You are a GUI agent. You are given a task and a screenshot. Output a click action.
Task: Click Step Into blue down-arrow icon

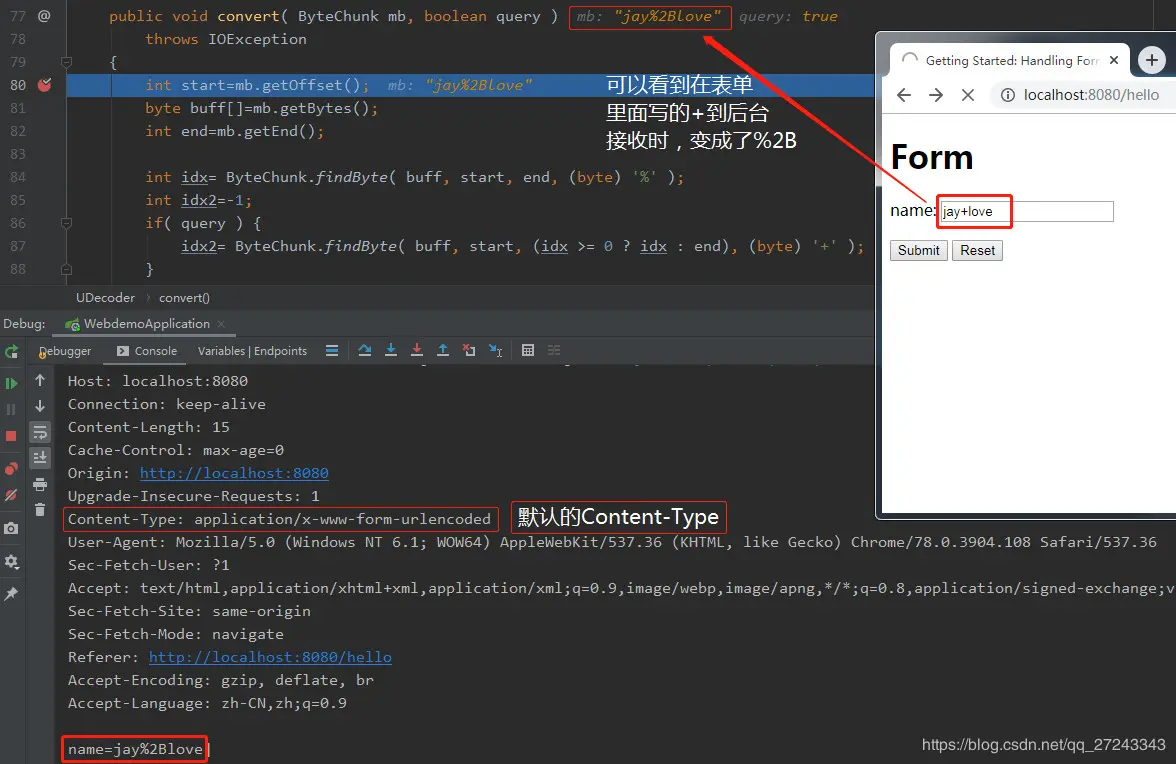point(391,350)
